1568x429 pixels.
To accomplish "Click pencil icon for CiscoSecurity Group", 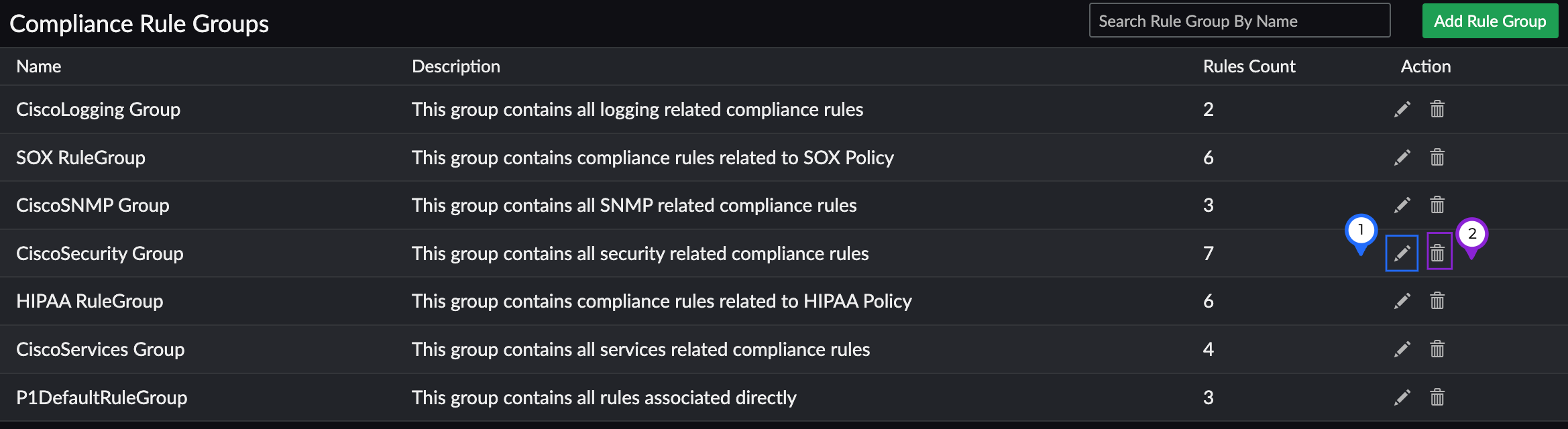I will (1402, 253).
